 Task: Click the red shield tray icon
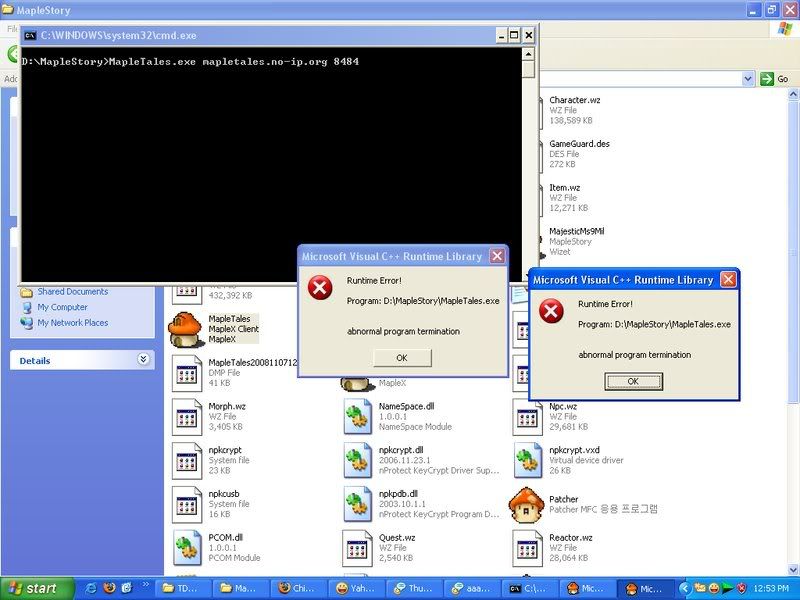coord(741,588)
